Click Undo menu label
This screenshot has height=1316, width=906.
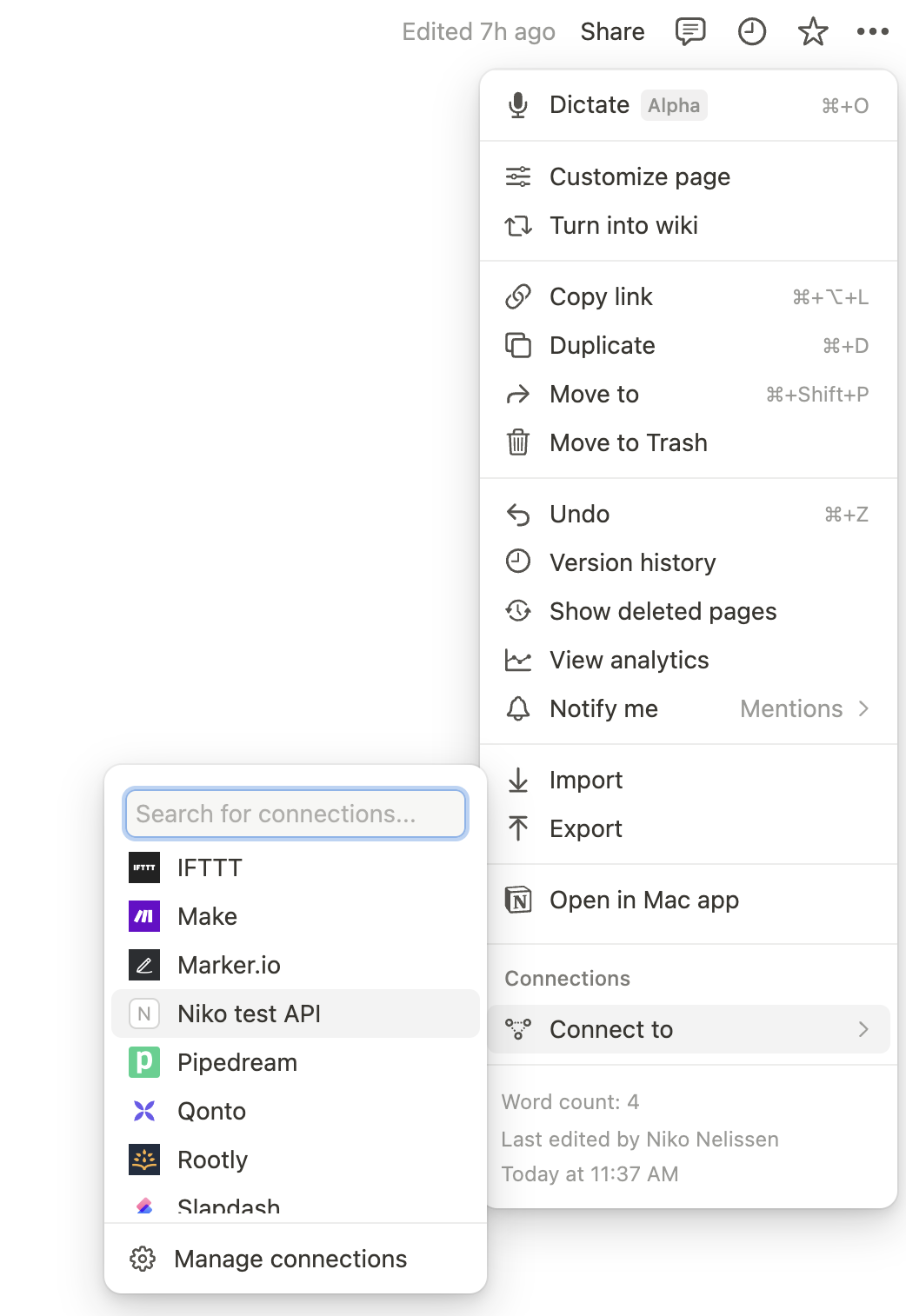[579, 514]
